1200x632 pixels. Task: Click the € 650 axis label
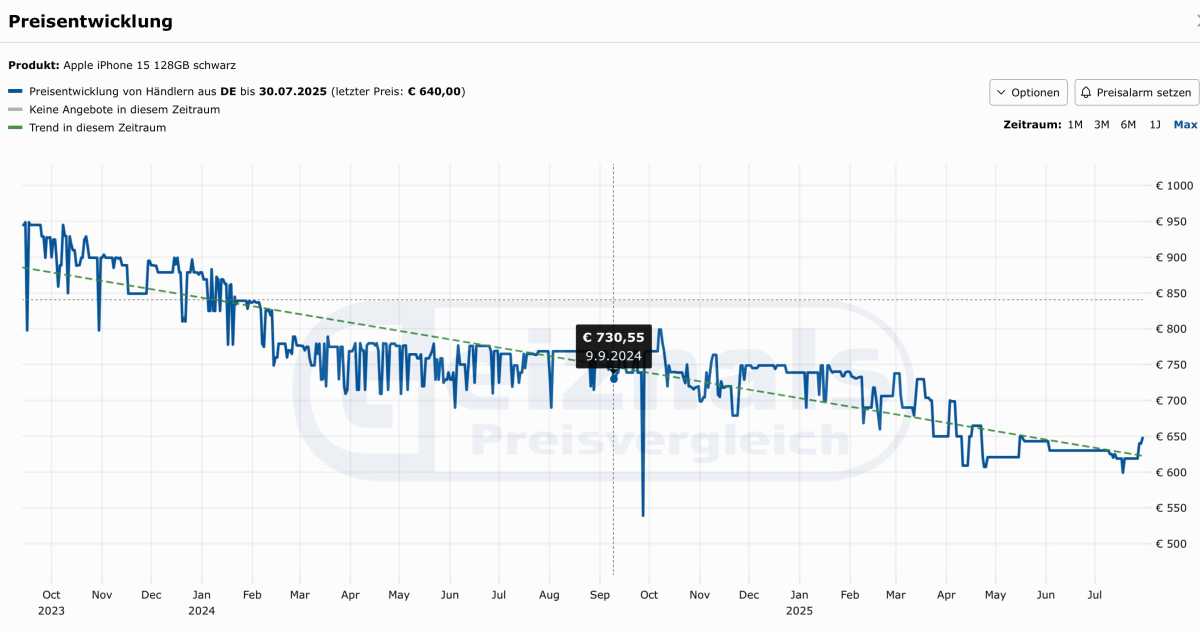[1172, 437]
